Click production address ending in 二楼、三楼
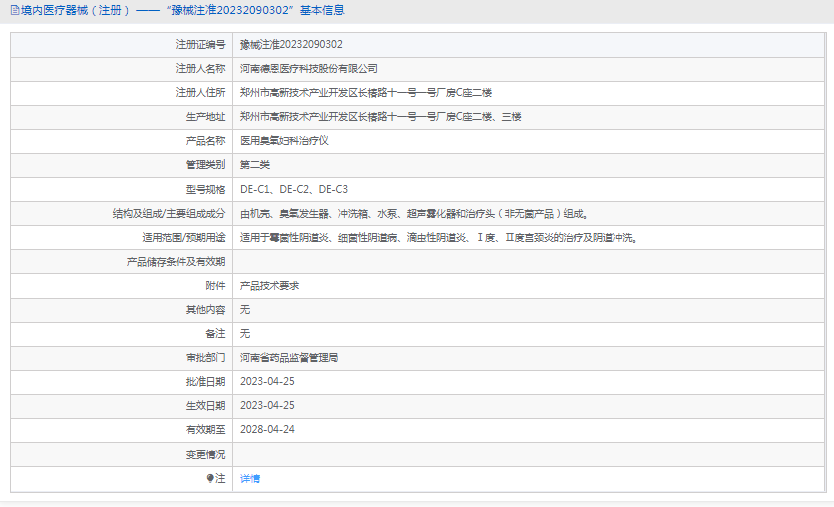834x507 pixels. pos(381,117)
